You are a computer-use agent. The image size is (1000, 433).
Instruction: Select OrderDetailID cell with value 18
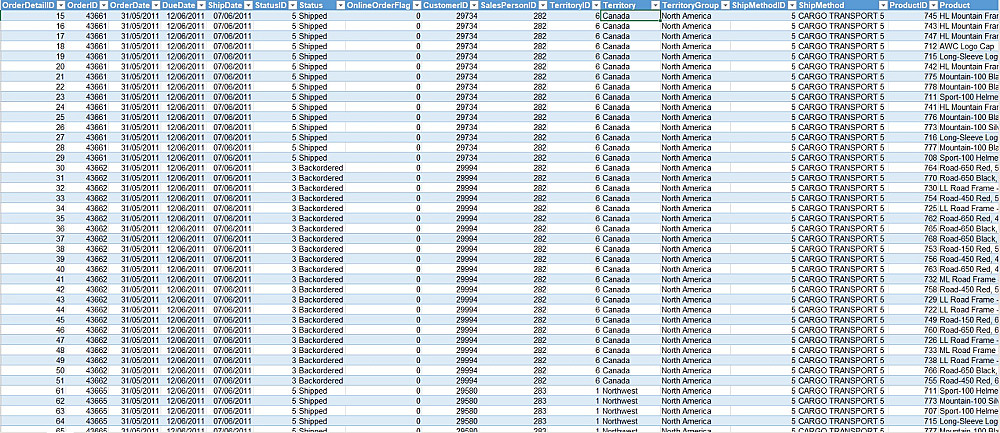click(x=33, y=47)
